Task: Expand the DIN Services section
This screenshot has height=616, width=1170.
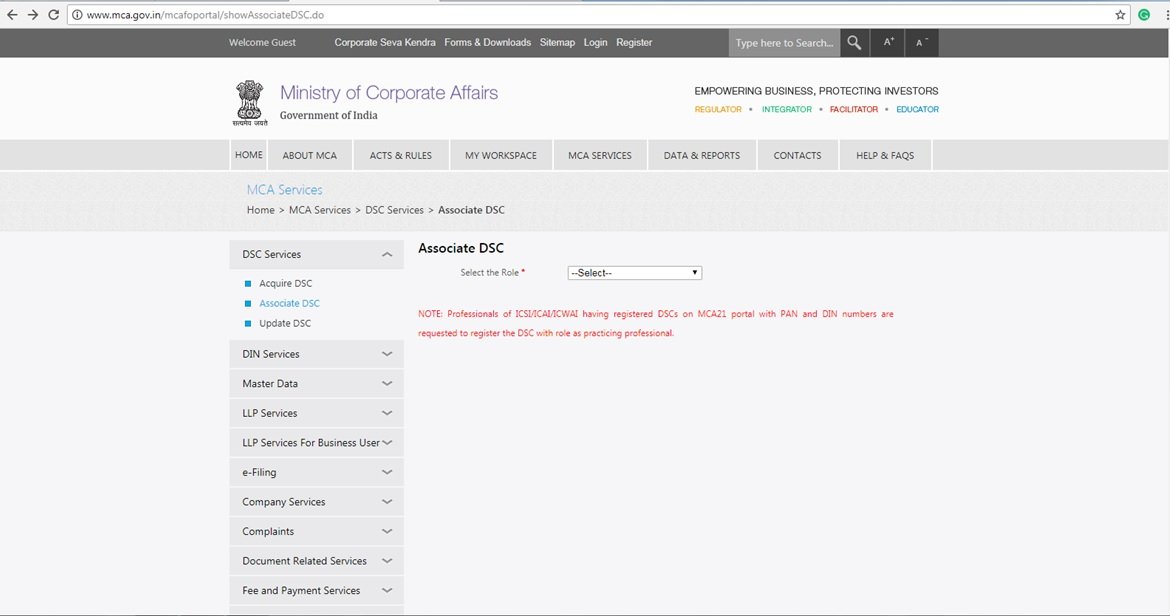Action: coord(316,354)
